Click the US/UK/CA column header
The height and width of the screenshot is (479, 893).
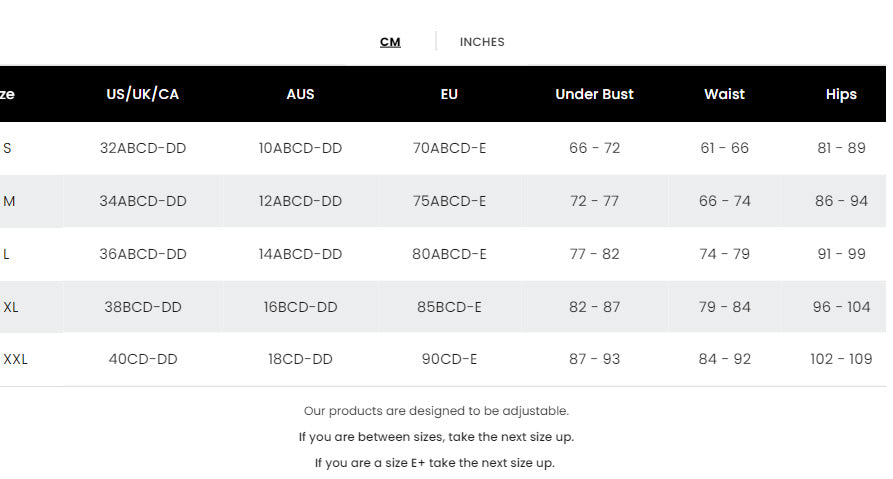[143, 94]
